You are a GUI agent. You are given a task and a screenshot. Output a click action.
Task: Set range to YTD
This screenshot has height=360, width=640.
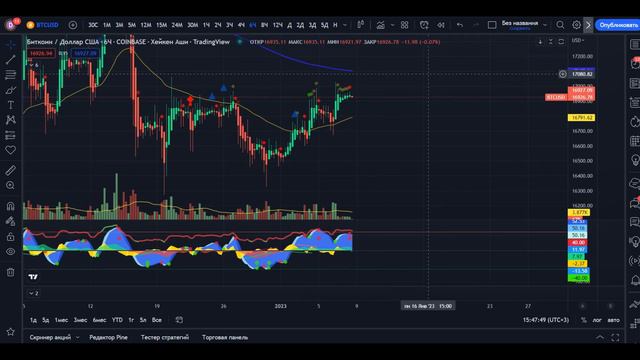[117, 320]
